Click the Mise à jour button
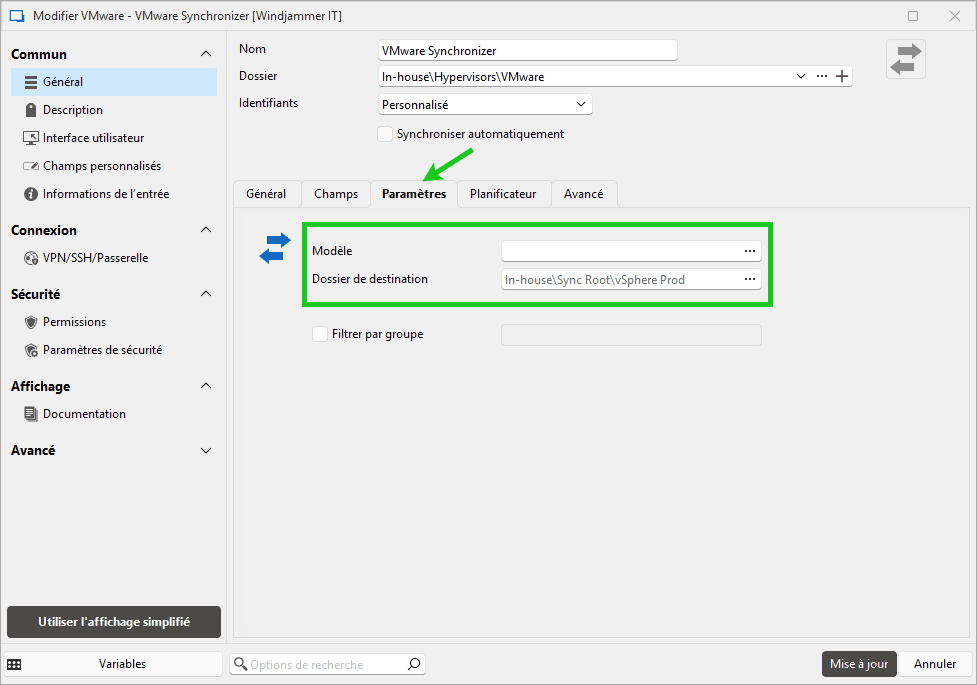Screen dimensions: 977x685 pyautogui.click(x=858, y=664)
